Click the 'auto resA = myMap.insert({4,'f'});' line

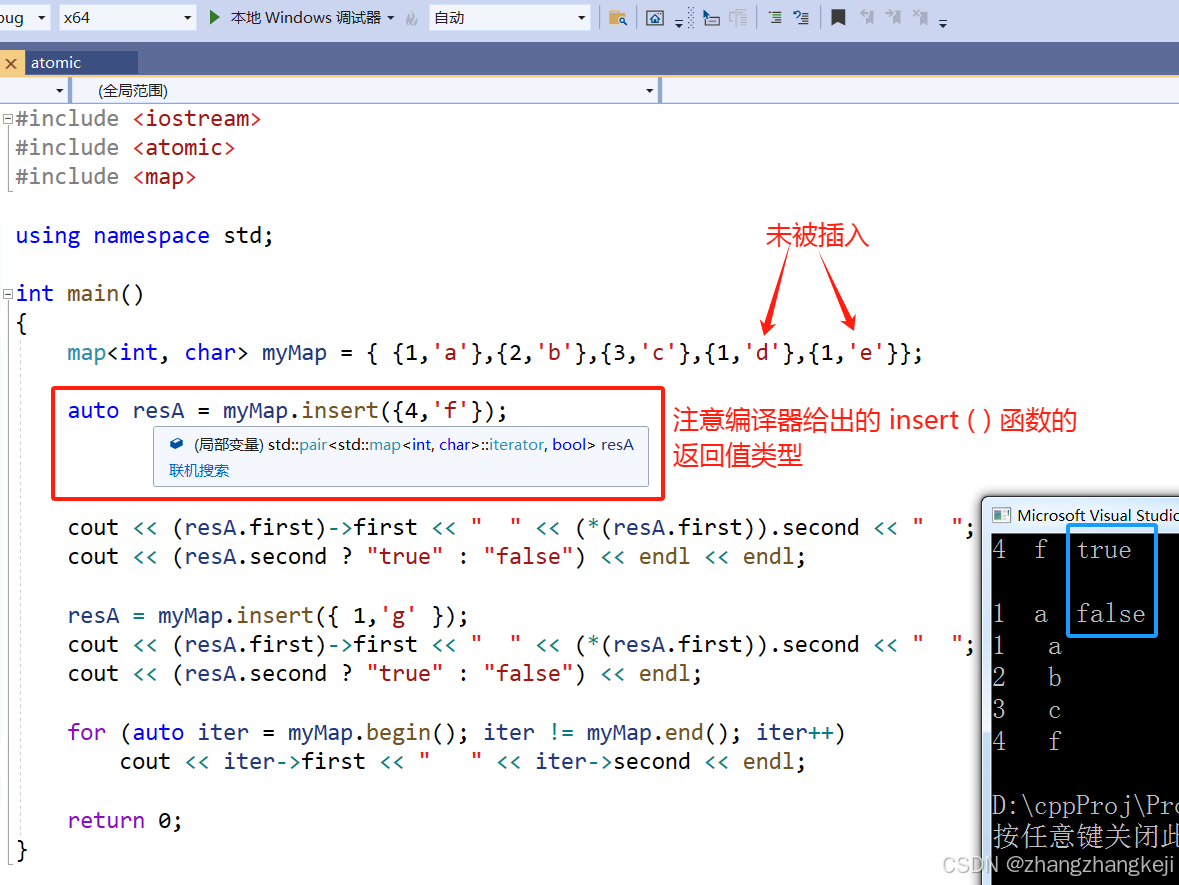click(x=287, y=411)
